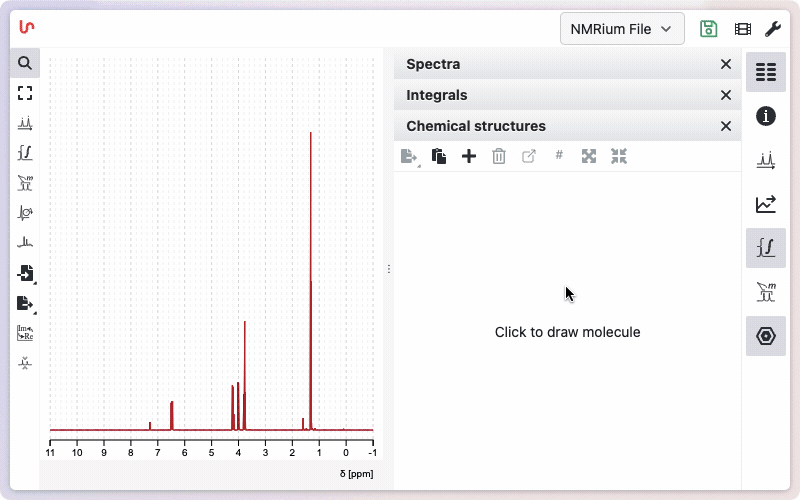
Task: Toggle the Integrals panel button in right sidebar
Action: [x=766, y=248]
